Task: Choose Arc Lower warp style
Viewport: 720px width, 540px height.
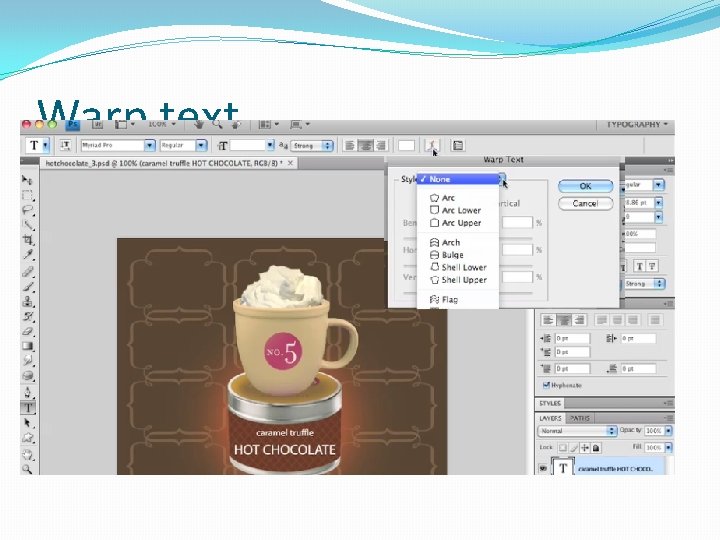Action: pos(458,210)
